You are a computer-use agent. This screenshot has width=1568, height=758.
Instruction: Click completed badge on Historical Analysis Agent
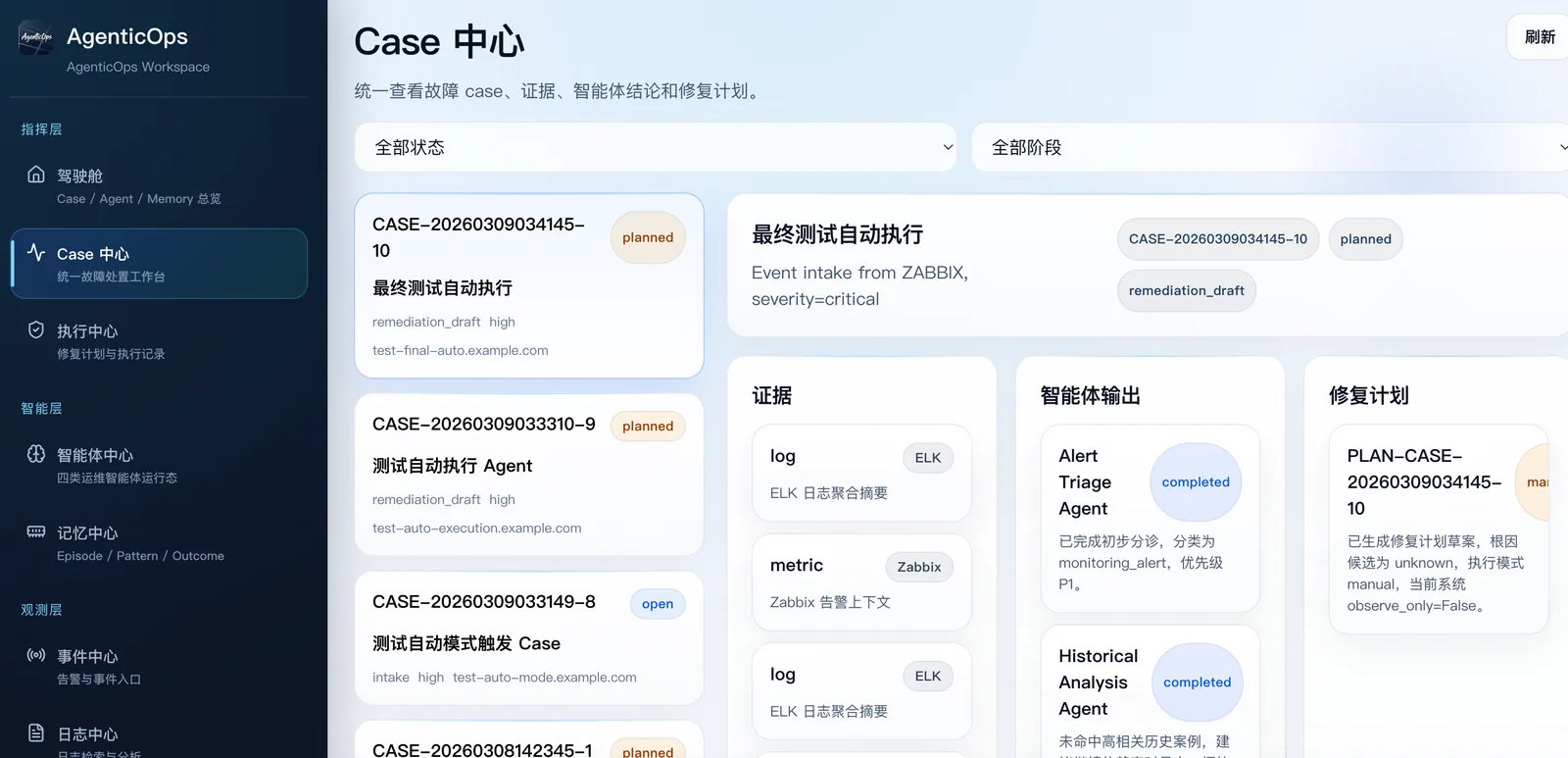pos(1197,682)
